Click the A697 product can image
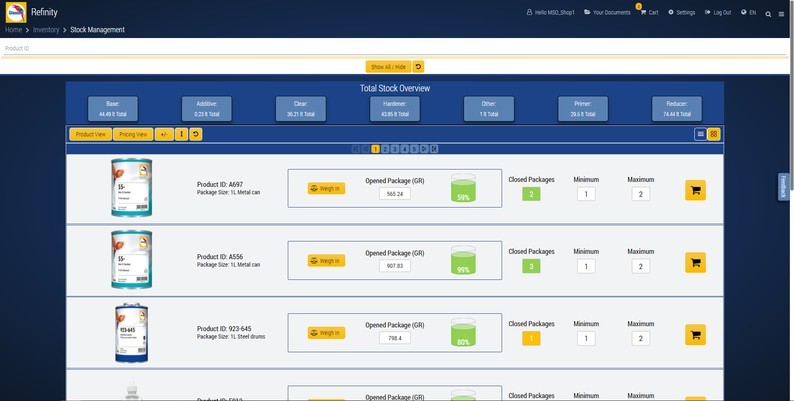The width and height of the screenshot is (794, 401). (132, 187)
